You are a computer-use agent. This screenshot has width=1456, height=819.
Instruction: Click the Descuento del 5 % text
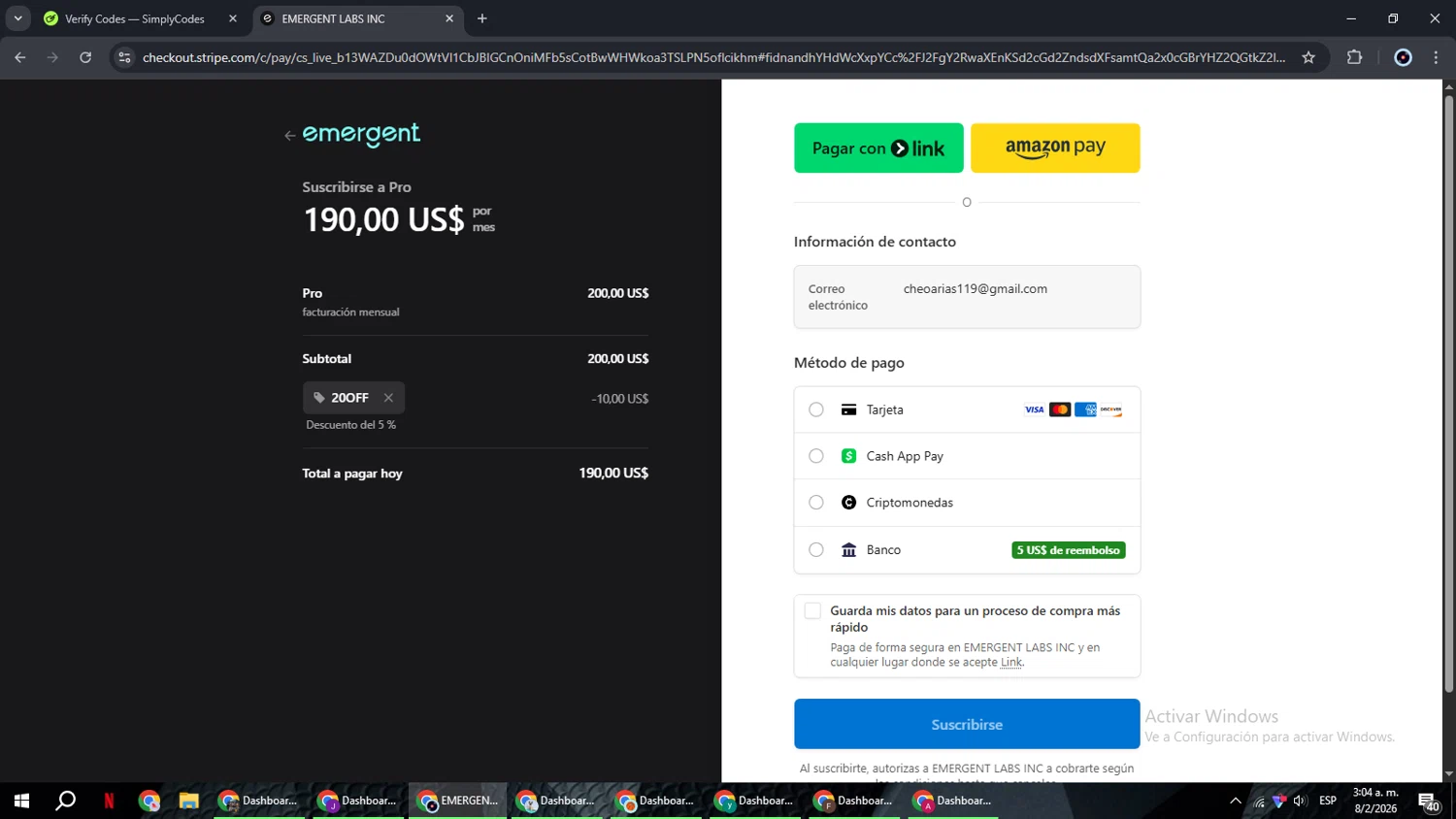pos(350,425)
